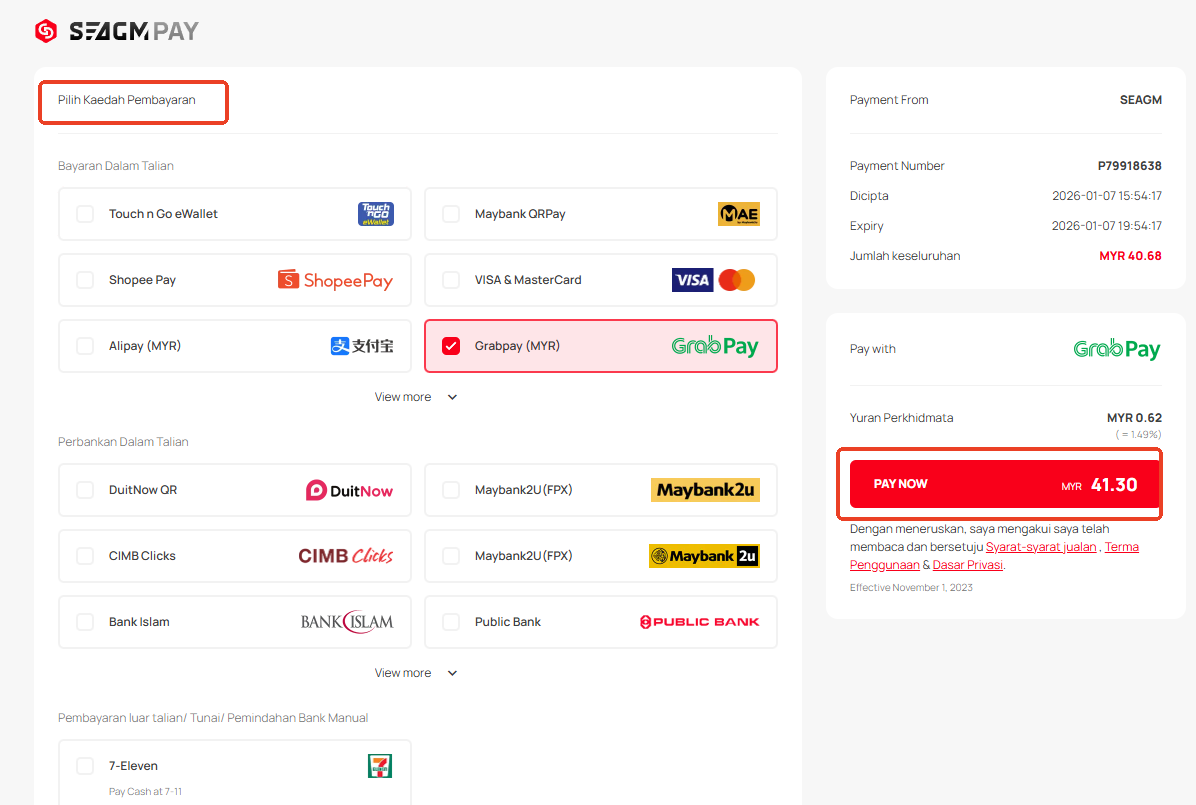Uncheck the Grabpay (MYR) checkbox
Screen dimensions: 1196x805
pyautogui.click(x=451, y=346)
